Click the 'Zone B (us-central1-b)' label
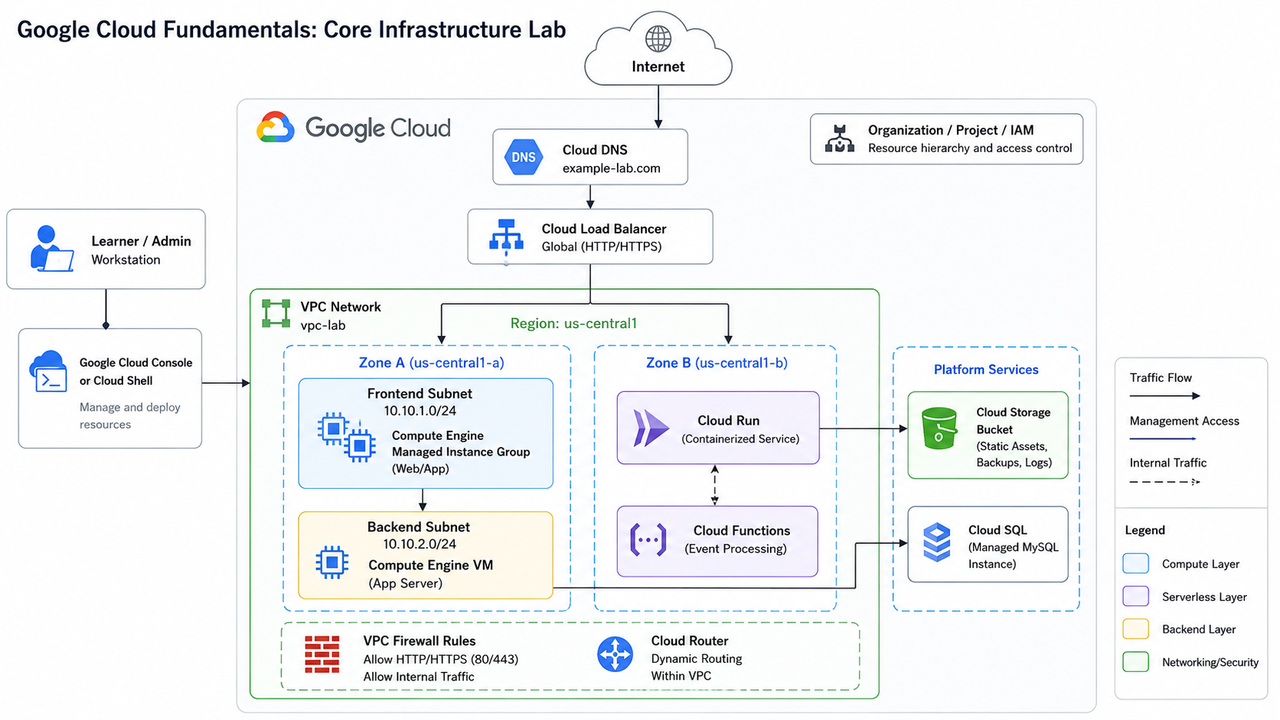Screen dimensions: 1280x720 tap(715, 362)
